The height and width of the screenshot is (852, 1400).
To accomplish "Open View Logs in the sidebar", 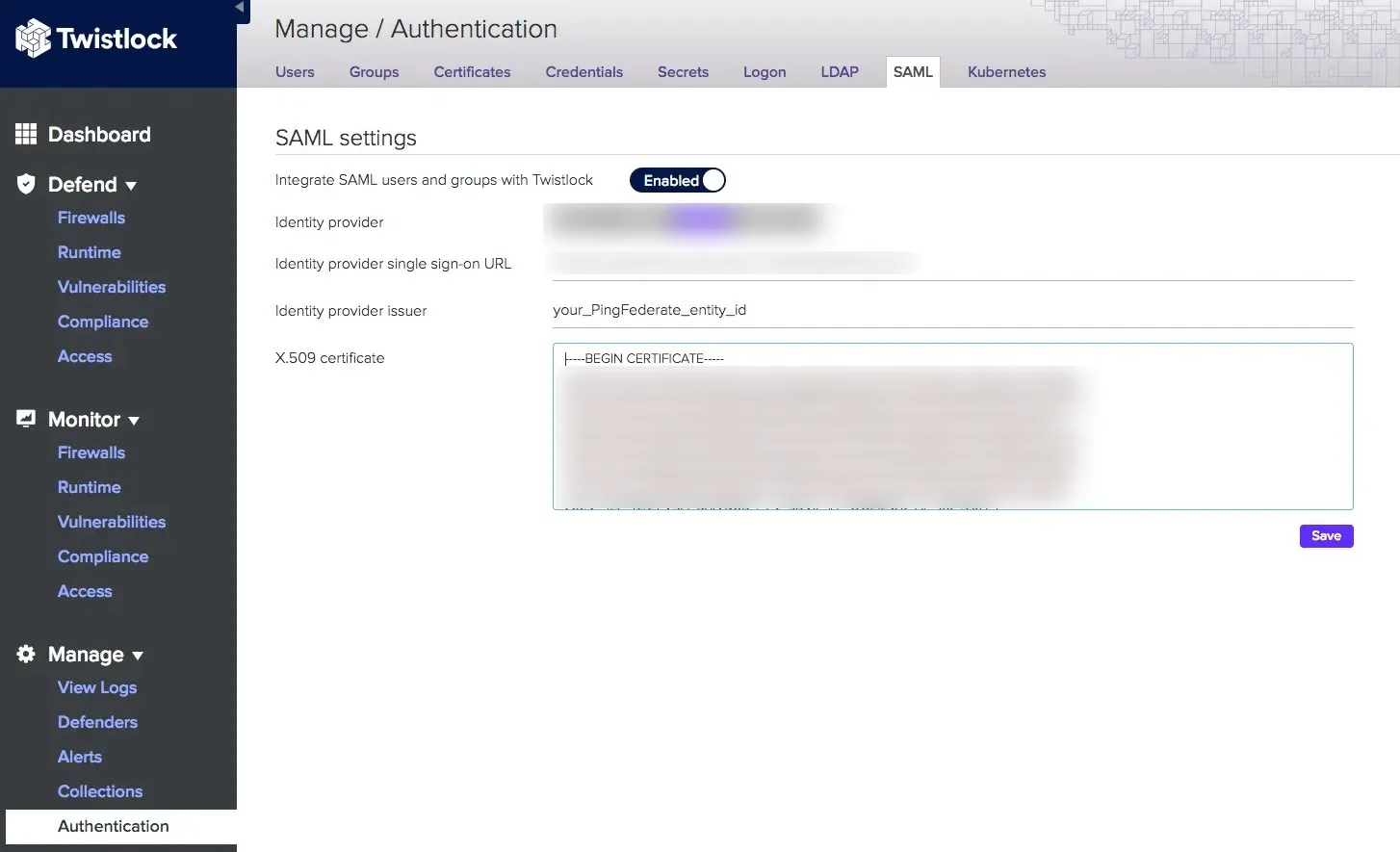I will [96, 687].
